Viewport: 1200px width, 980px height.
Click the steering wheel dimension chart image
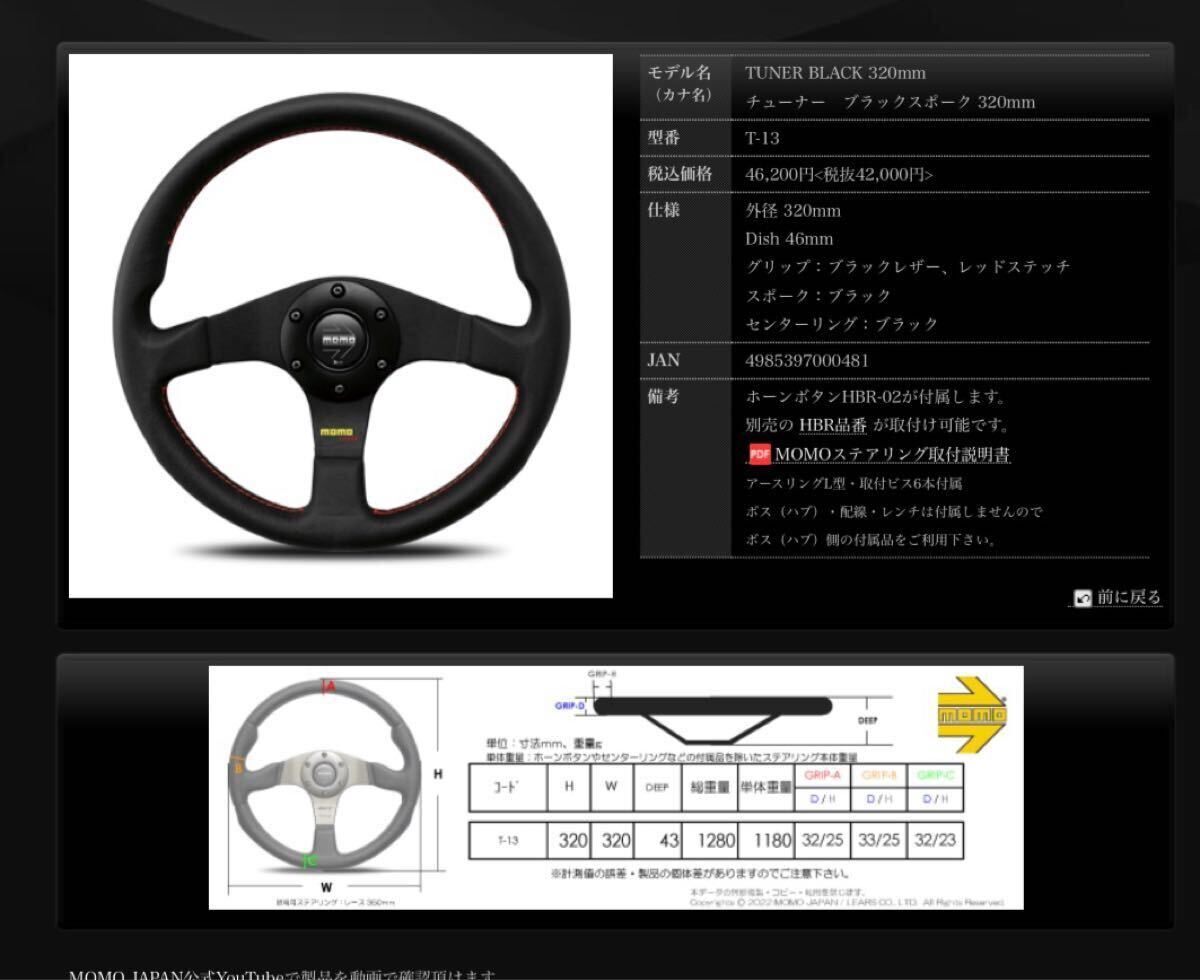(x=616, y=787)
